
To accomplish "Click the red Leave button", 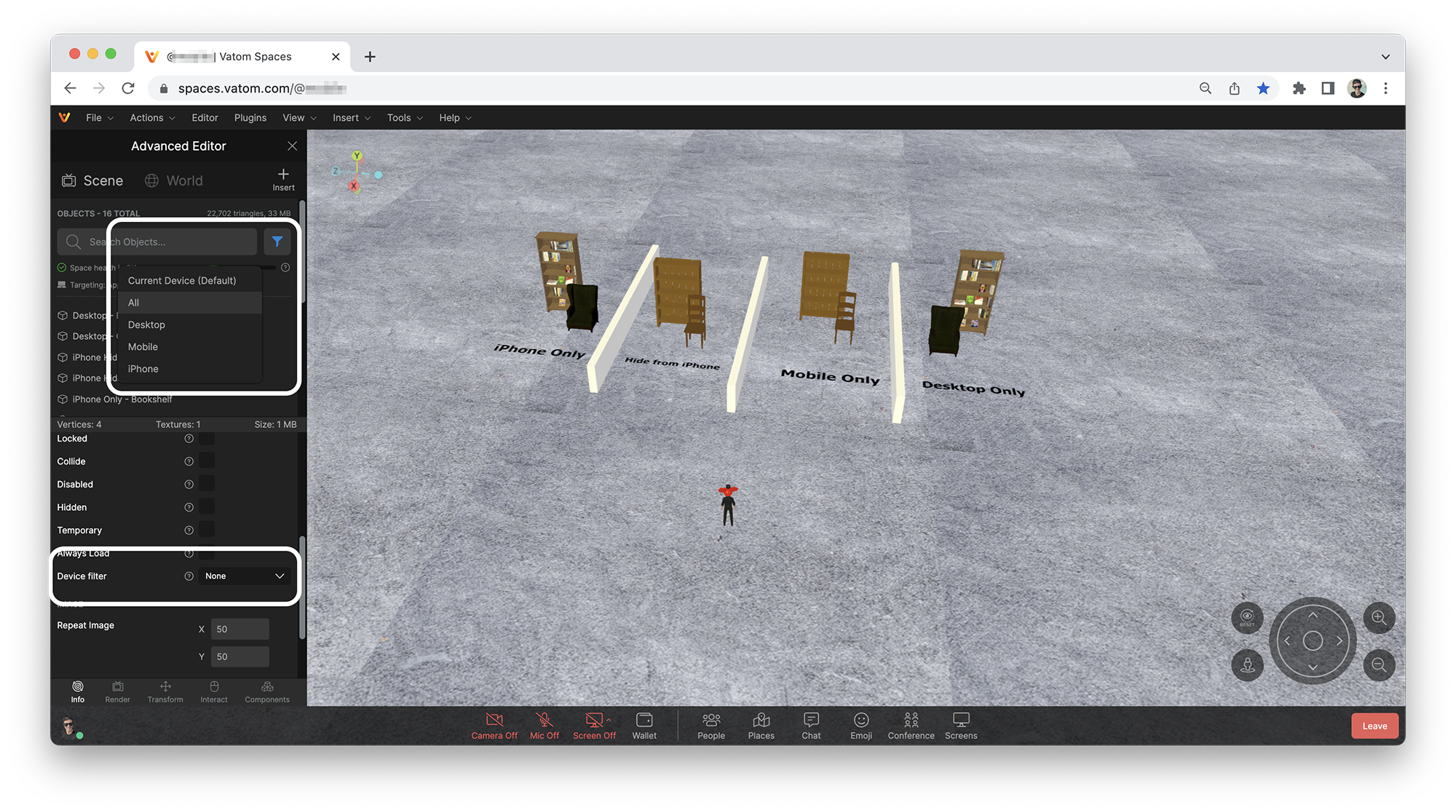I will (x=1374, y=726).
